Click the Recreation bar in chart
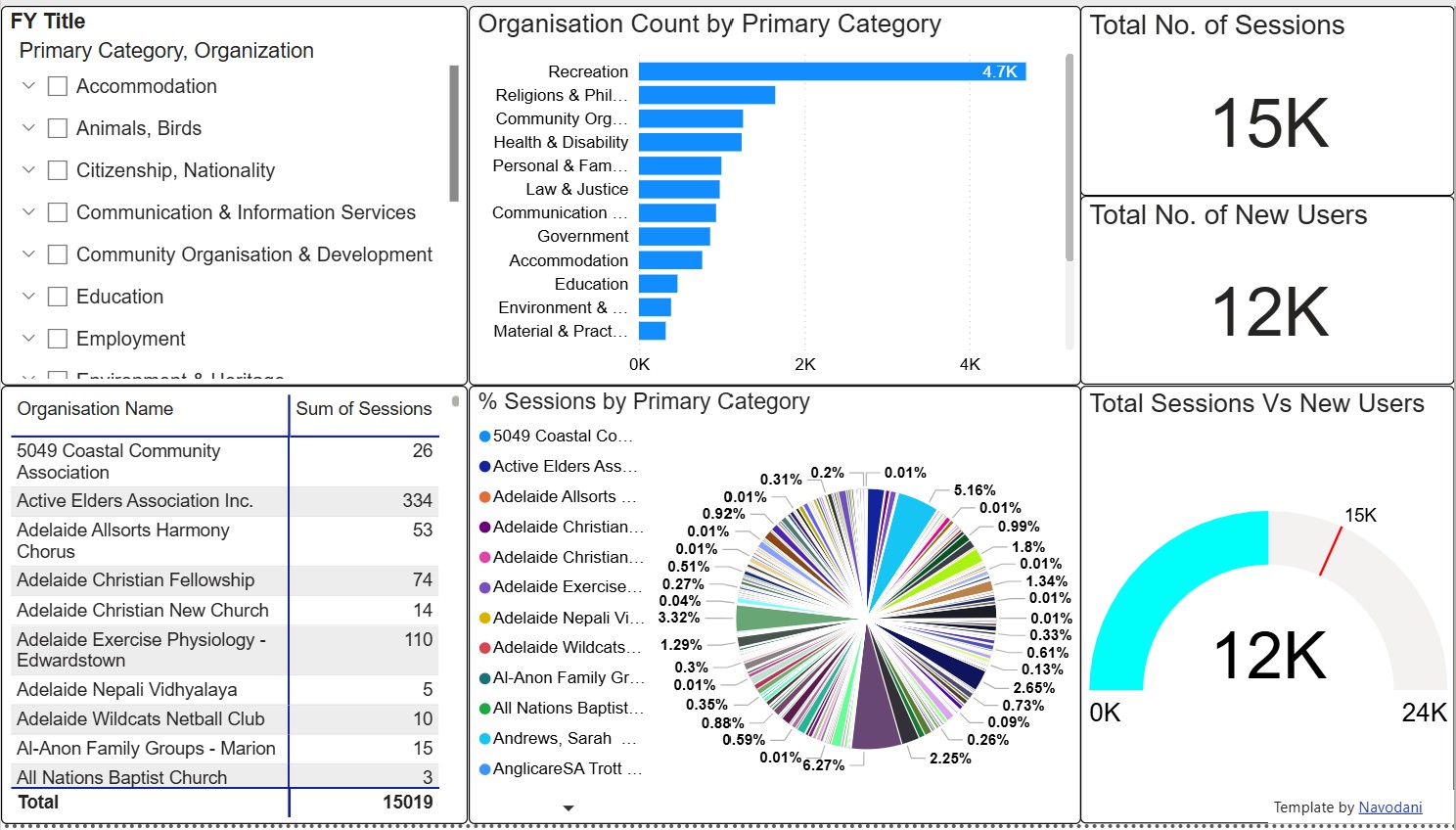This screenshot has width=1456, height=830. (x=831, y=71)
